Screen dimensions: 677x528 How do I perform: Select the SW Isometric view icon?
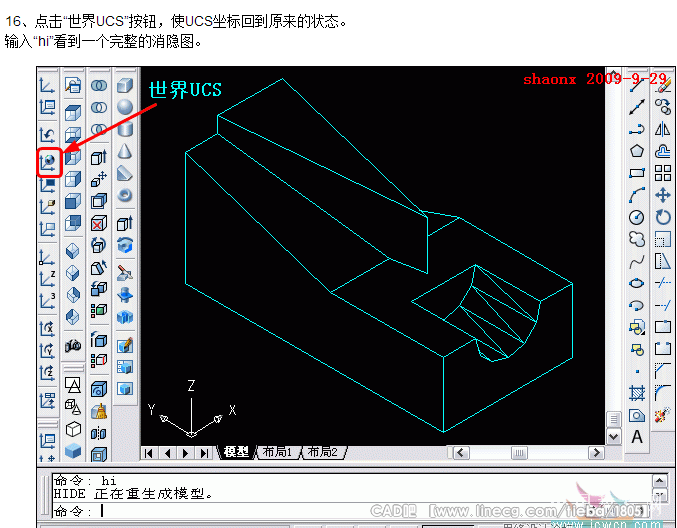pyautogui.click(x=73, y=251)
